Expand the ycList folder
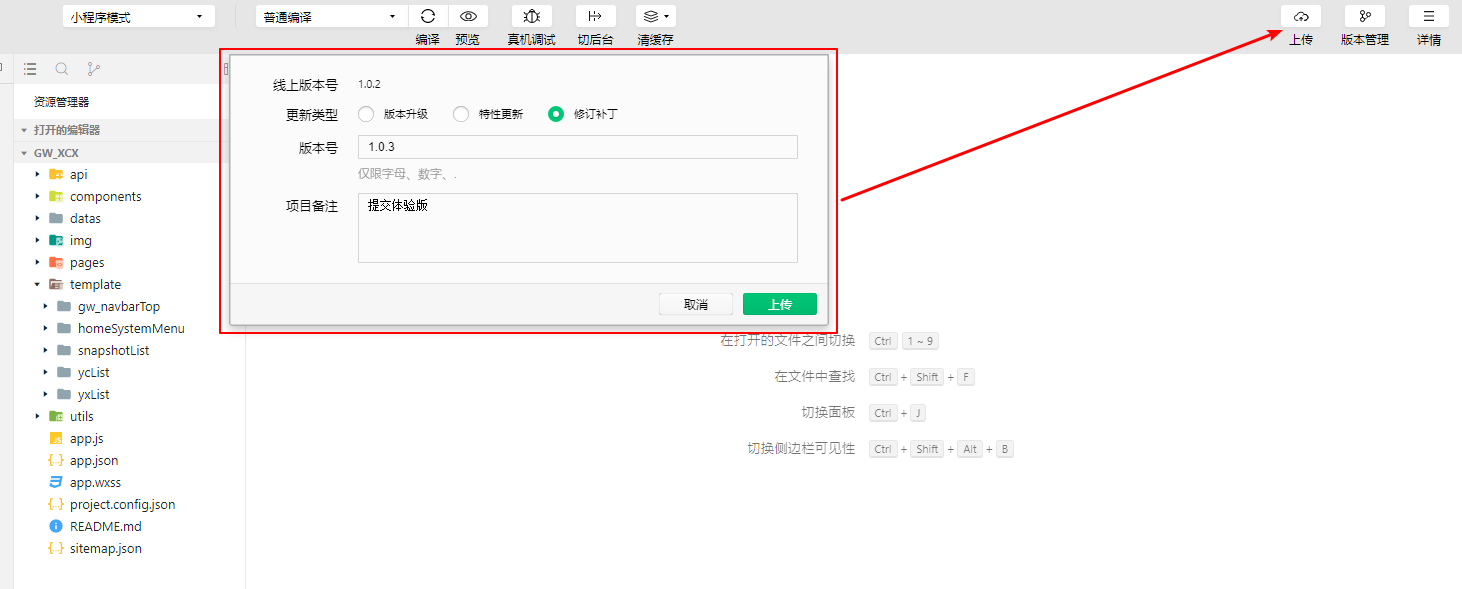The height and width of the screenshot is (589, 1462). (x=46, y=372)
